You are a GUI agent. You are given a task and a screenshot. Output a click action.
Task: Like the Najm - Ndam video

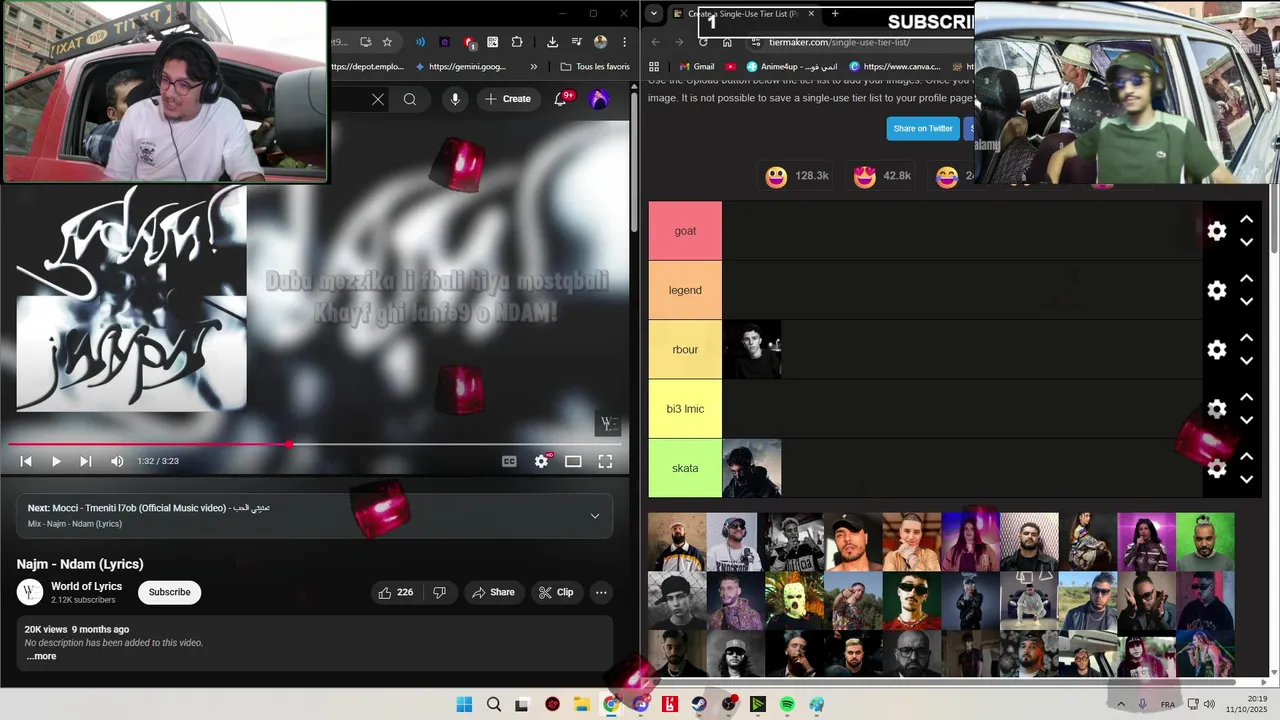(x=396, y=592)
